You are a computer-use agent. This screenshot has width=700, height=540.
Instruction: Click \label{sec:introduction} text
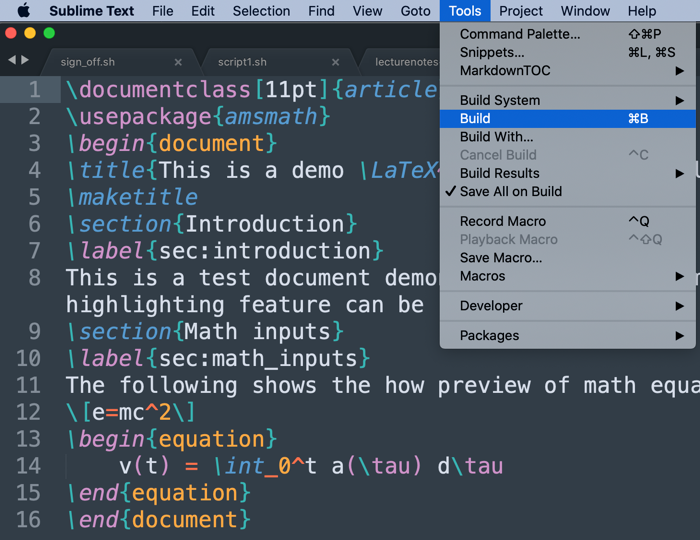coord(225,251)
